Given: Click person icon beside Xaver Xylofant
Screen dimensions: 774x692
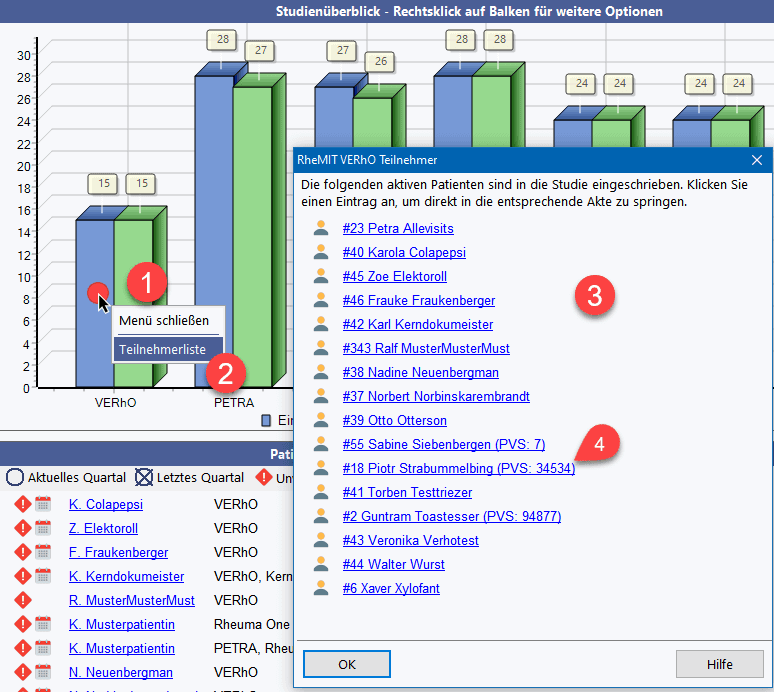Looking at the screenshot, I should [321, 589].
